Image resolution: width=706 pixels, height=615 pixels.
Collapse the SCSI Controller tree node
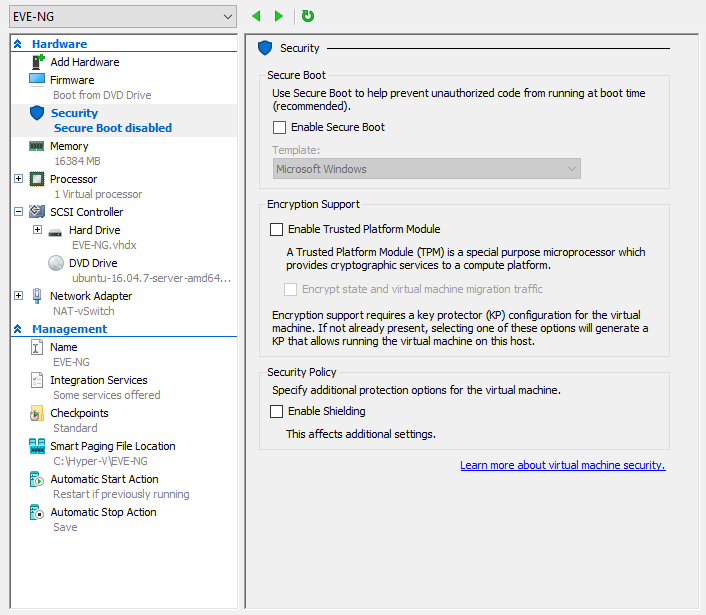point(19,212)
